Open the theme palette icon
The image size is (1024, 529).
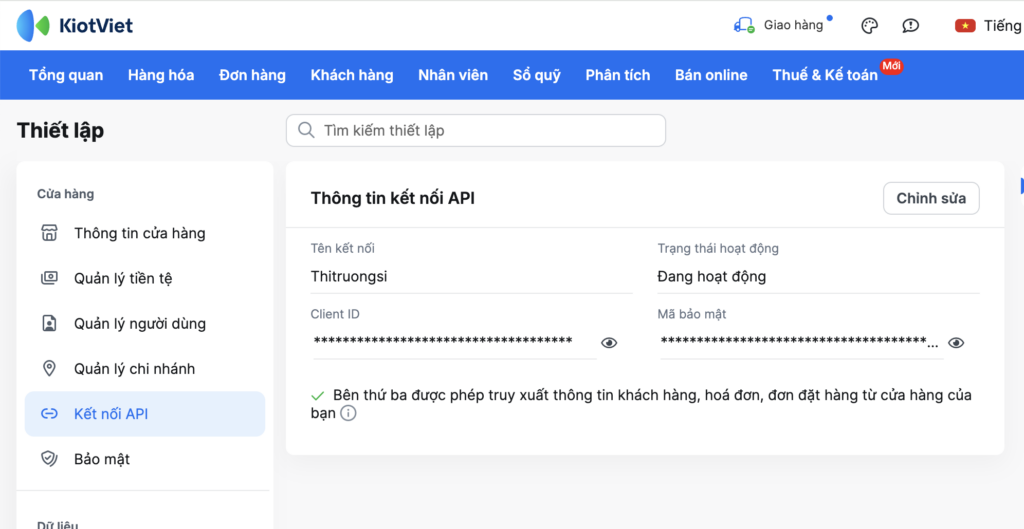pyautogui.click(x=869, y=26)
